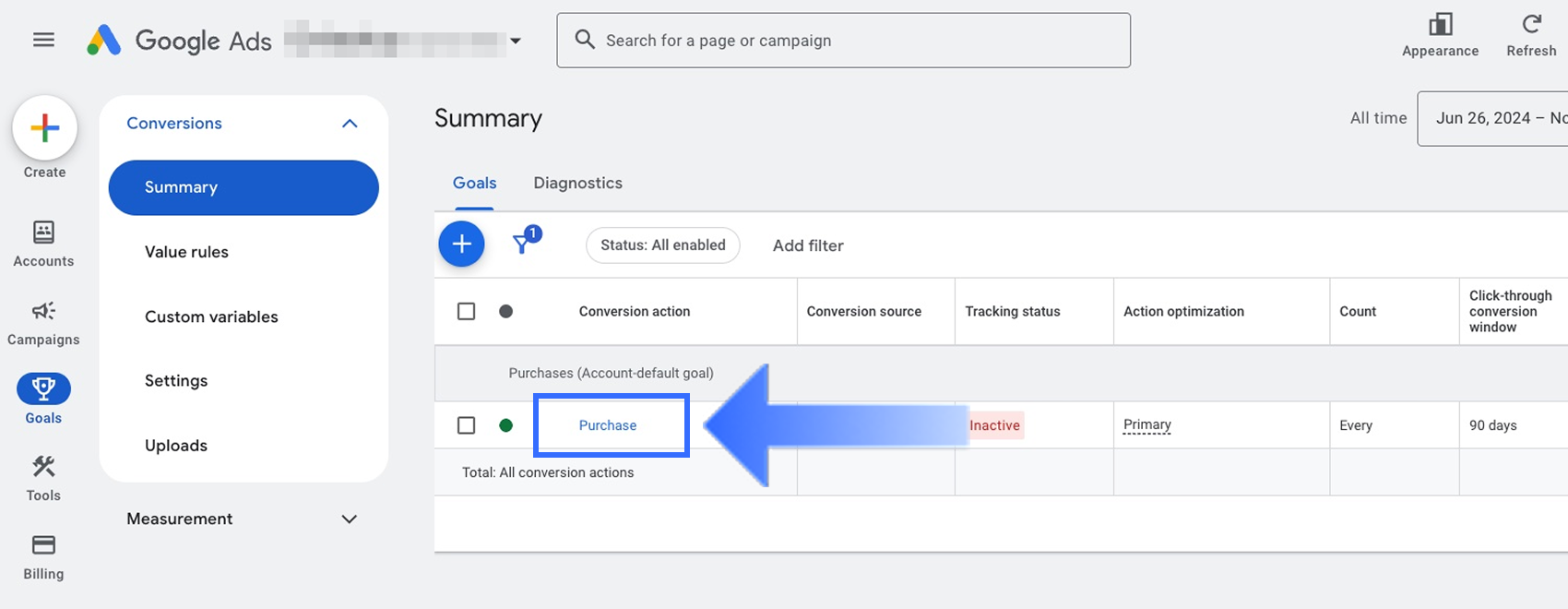Screen dimensions: 1568x609
Task: Open Accounts in the sidebar
Action: pyautogui.click(x=43, y=232)
